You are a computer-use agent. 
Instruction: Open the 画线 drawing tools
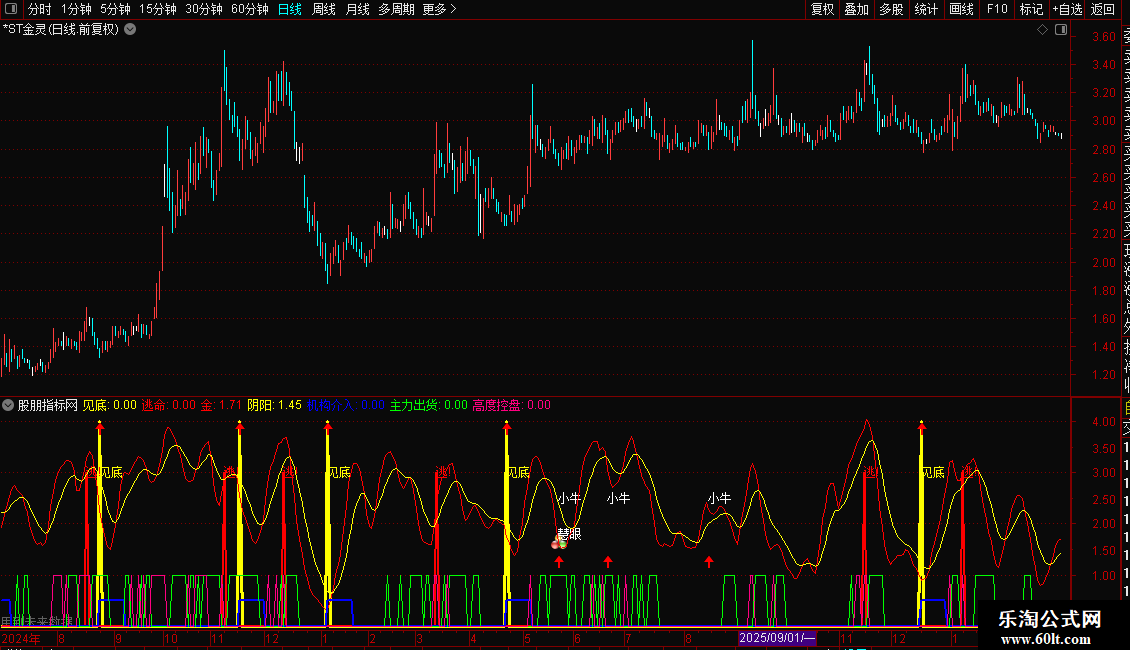961,9
